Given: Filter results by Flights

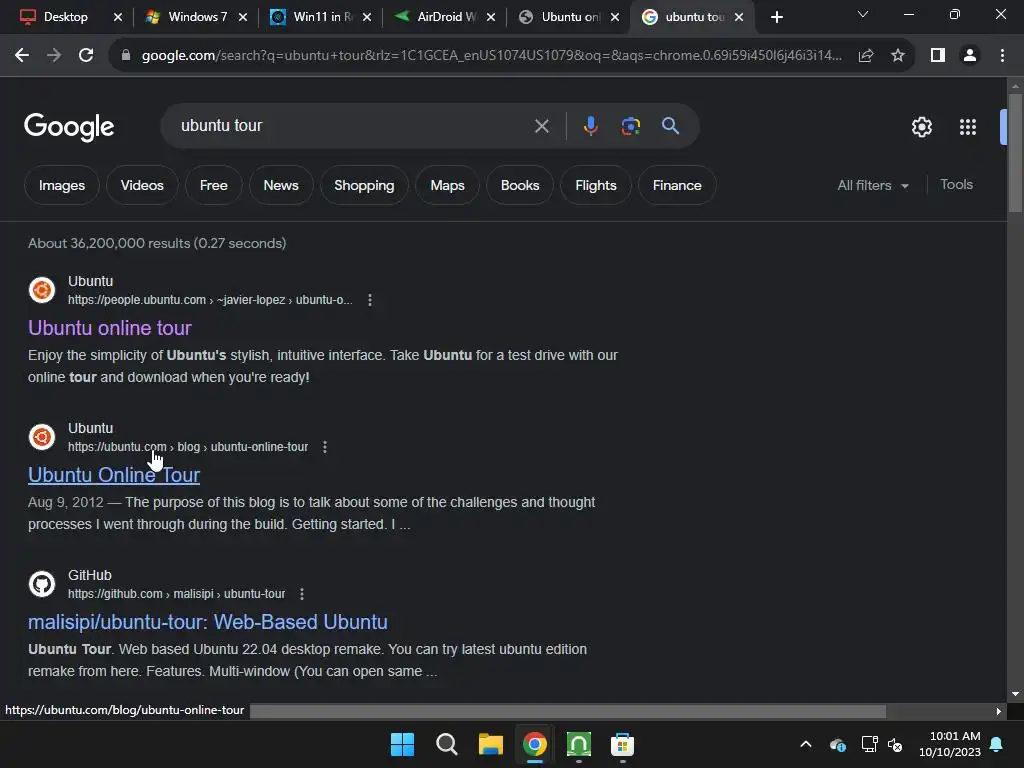Looking at the screenshot, I should (x=596, y=185).
